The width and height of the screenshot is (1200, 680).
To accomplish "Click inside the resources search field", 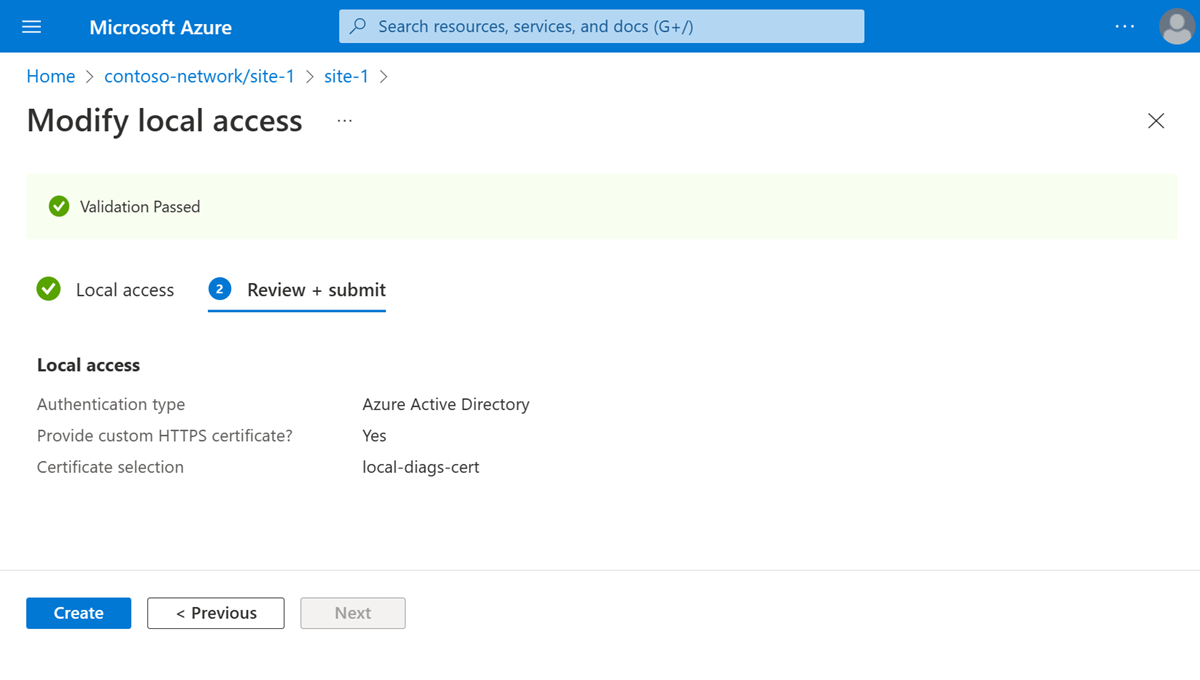I will pos(600,25).
